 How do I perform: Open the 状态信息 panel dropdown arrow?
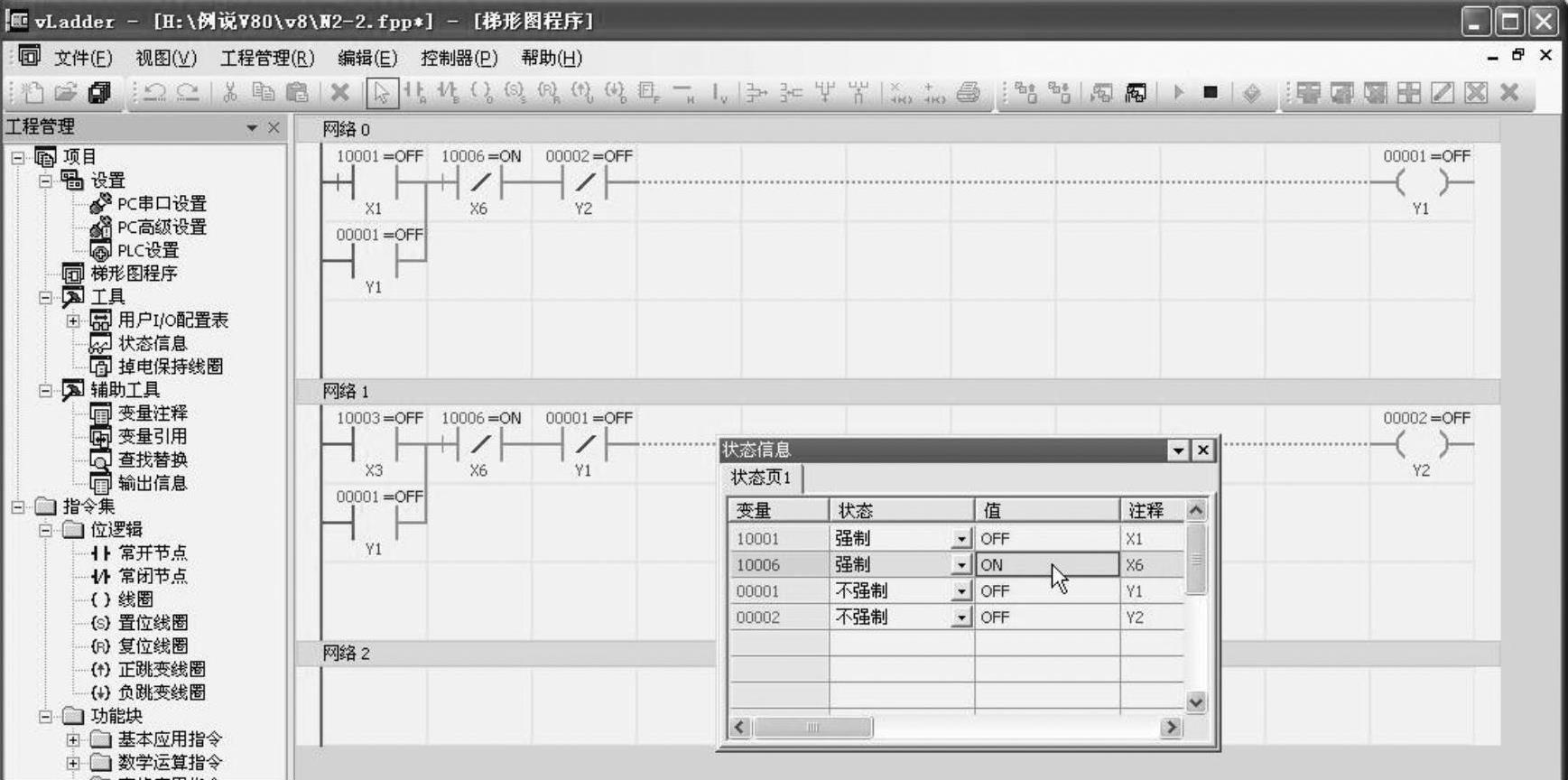[1178, 450]
